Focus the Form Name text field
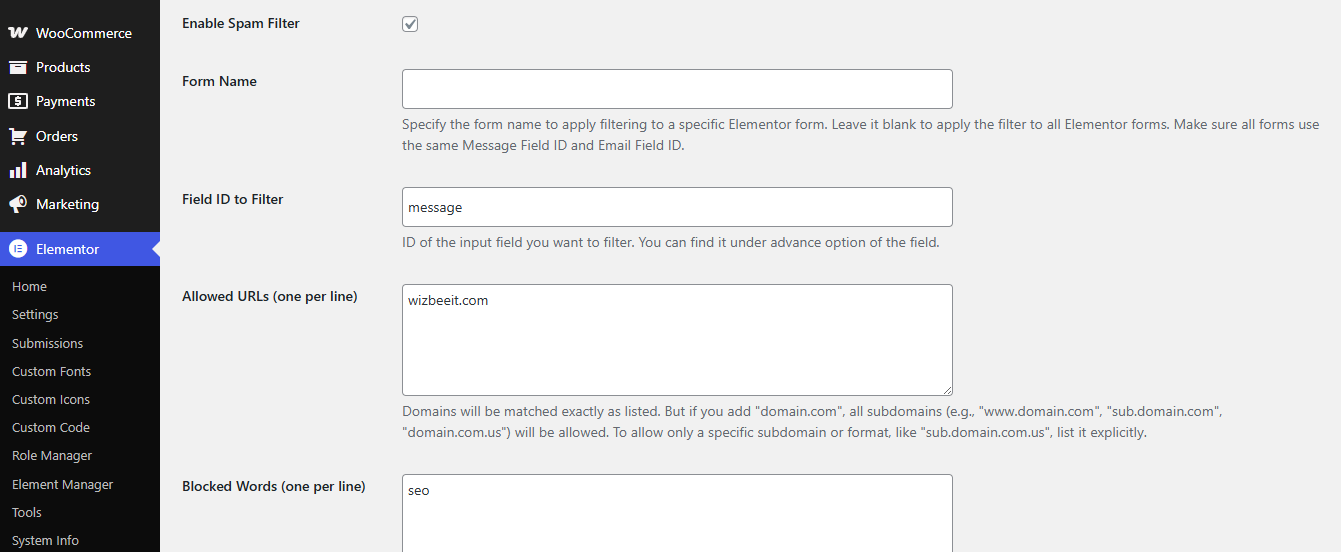 tap(677, 89)
